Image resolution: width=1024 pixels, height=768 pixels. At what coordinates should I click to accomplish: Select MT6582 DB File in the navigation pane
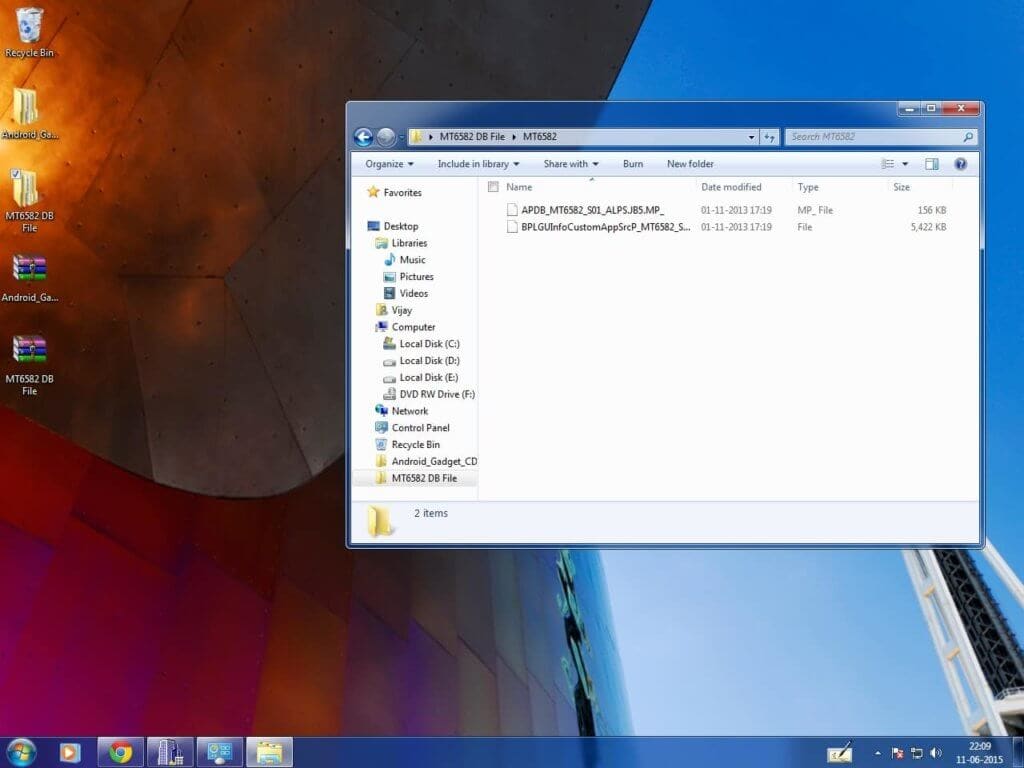(x=416, y=479)
